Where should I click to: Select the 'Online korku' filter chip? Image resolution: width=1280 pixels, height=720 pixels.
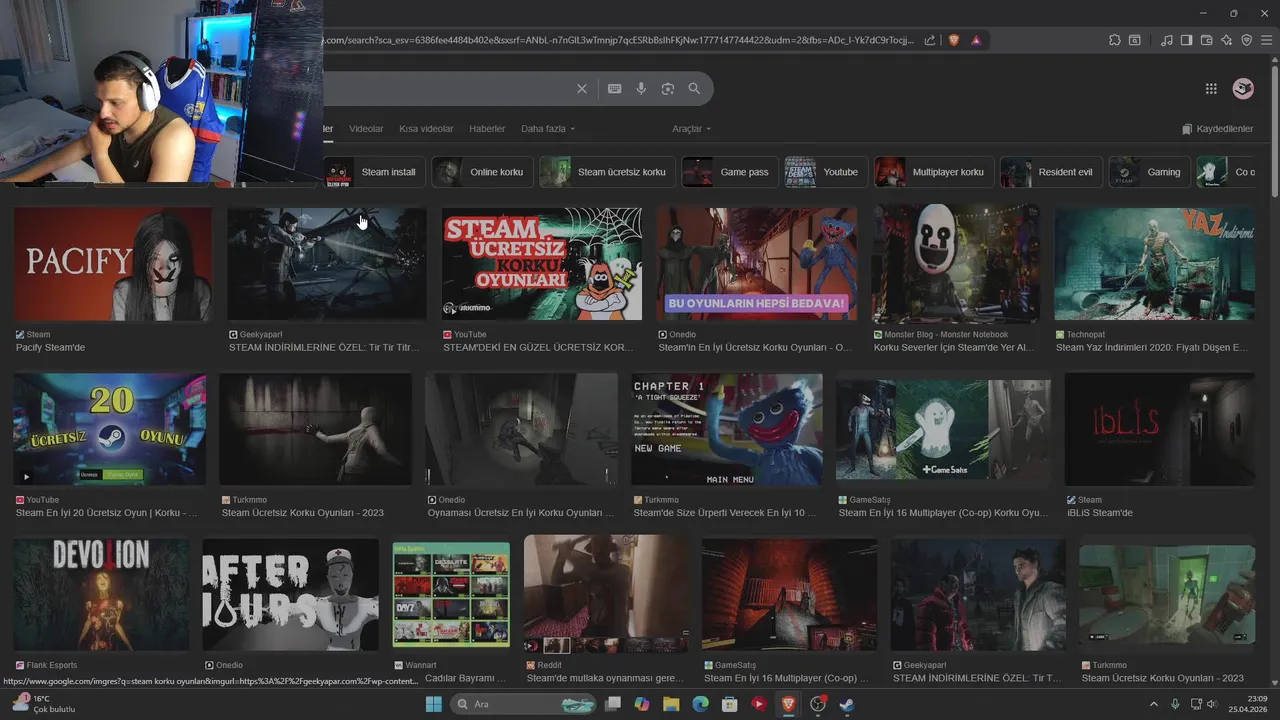[484, 172]
